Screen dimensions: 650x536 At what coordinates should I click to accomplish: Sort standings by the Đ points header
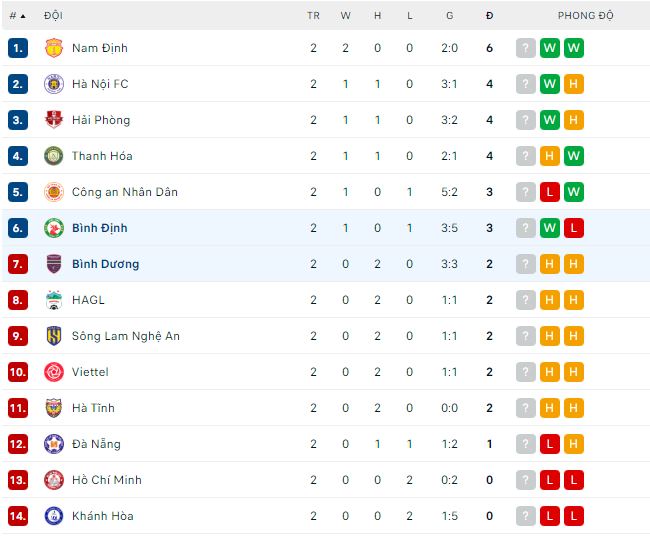[489, 16]
